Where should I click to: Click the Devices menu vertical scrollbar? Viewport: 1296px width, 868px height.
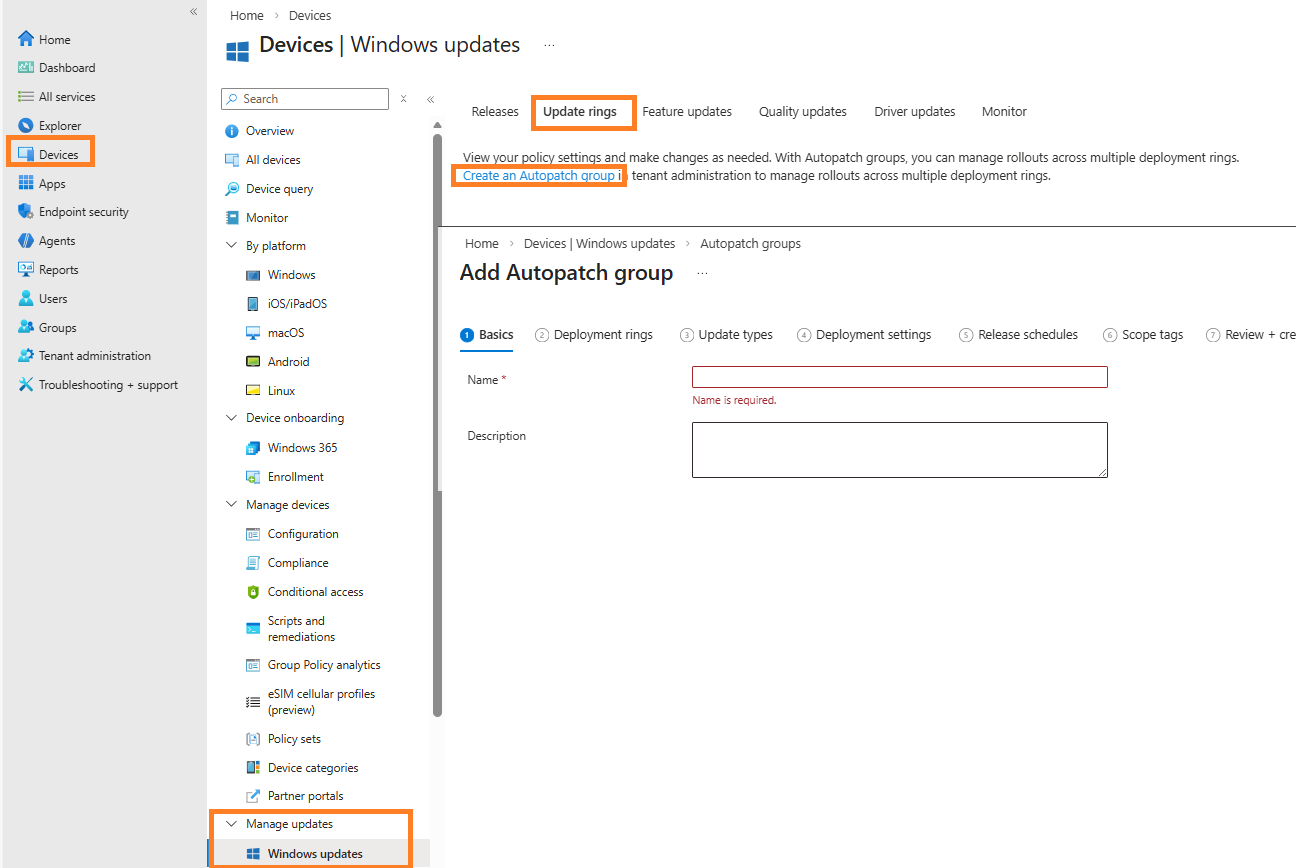coord(437,425)
